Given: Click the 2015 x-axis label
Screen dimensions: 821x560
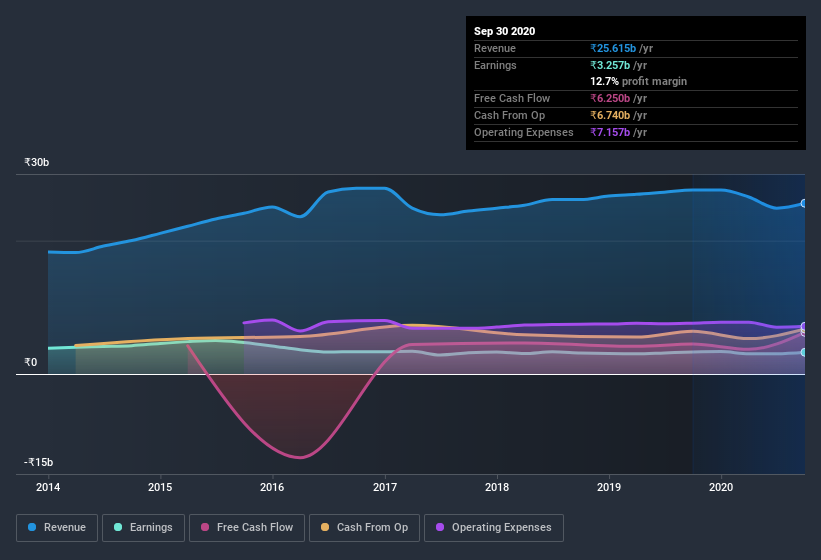Looking at the screenshot, I should coord(160,487).
